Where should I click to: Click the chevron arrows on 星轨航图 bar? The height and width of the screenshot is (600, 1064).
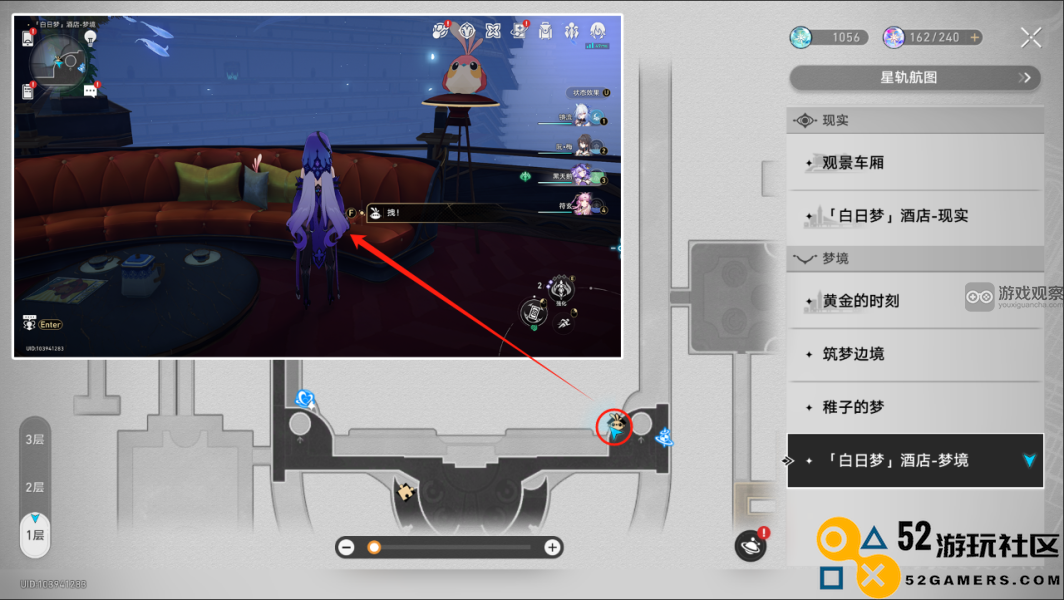1025,77
